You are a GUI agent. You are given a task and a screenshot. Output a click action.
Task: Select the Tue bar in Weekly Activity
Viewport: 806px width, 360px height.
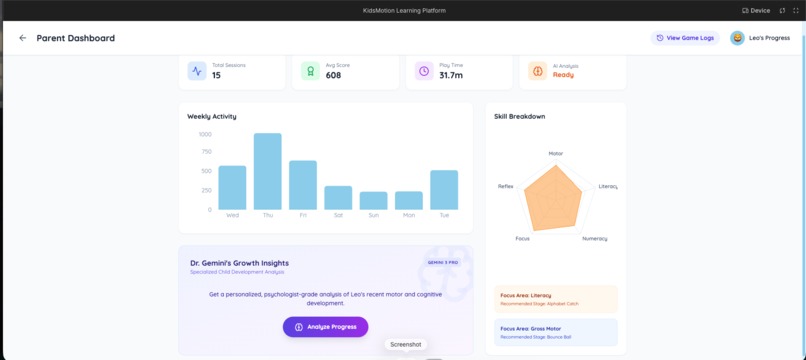pos(444,190)
